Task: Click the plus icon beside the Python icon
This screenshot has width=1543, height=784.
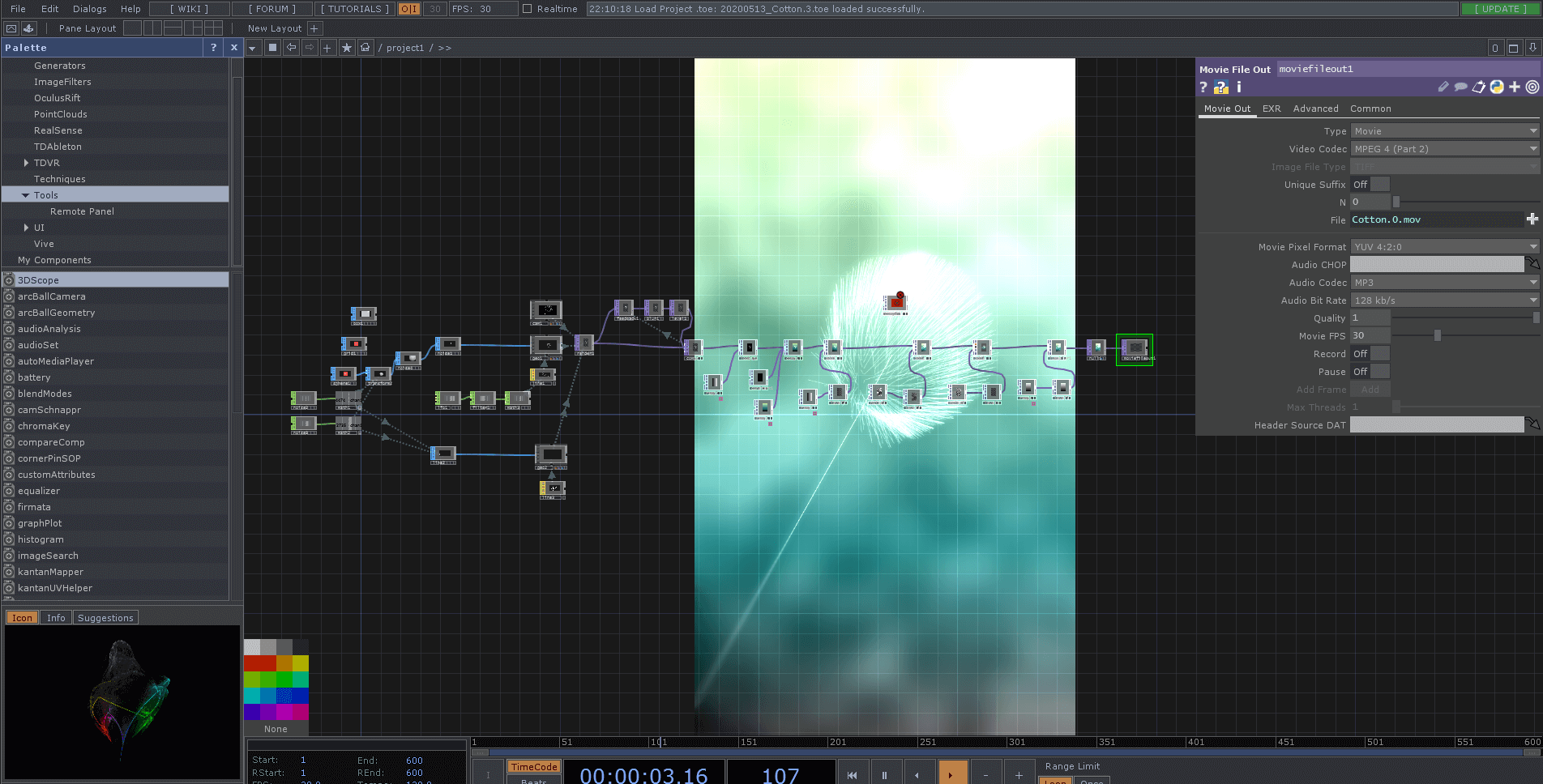Action: (1514, 87)
